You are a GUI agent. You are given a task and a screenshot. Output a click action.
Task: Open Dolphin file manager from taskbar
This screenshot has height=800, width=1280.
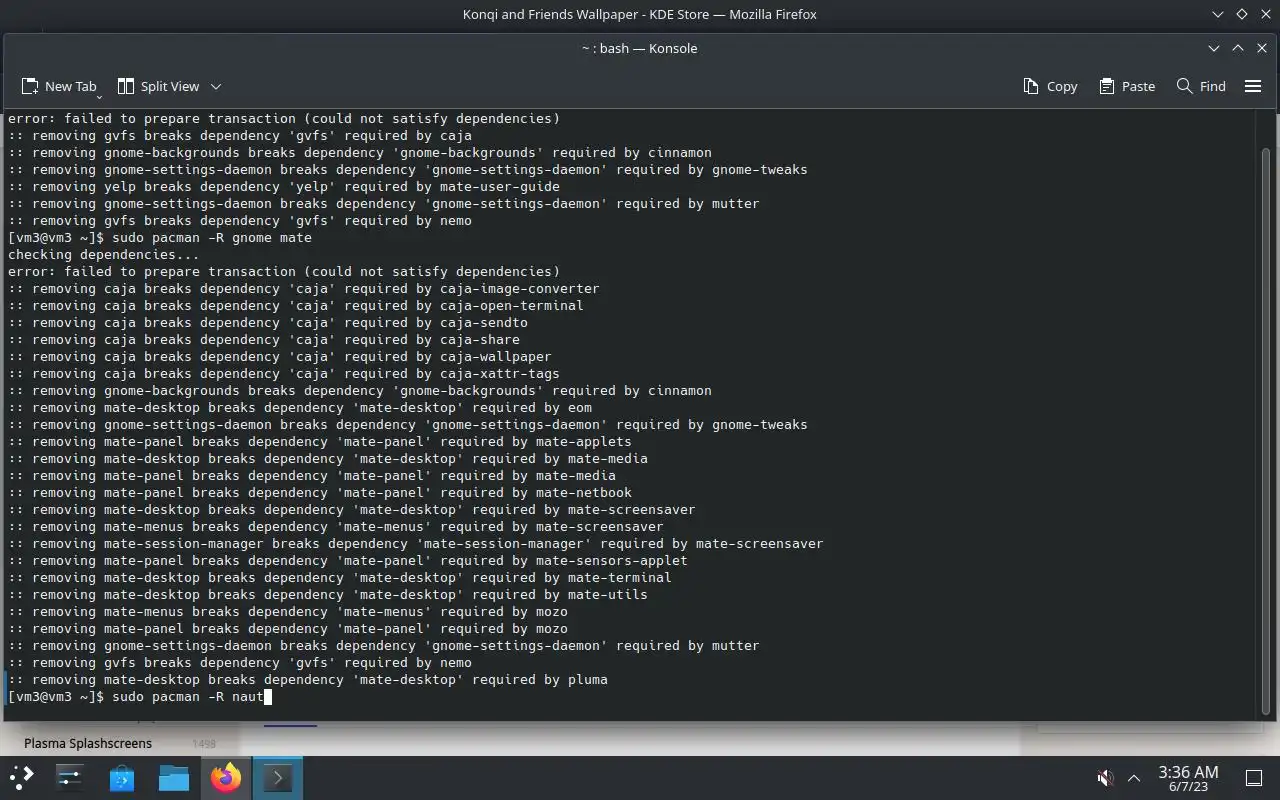(x=174, y=777)
